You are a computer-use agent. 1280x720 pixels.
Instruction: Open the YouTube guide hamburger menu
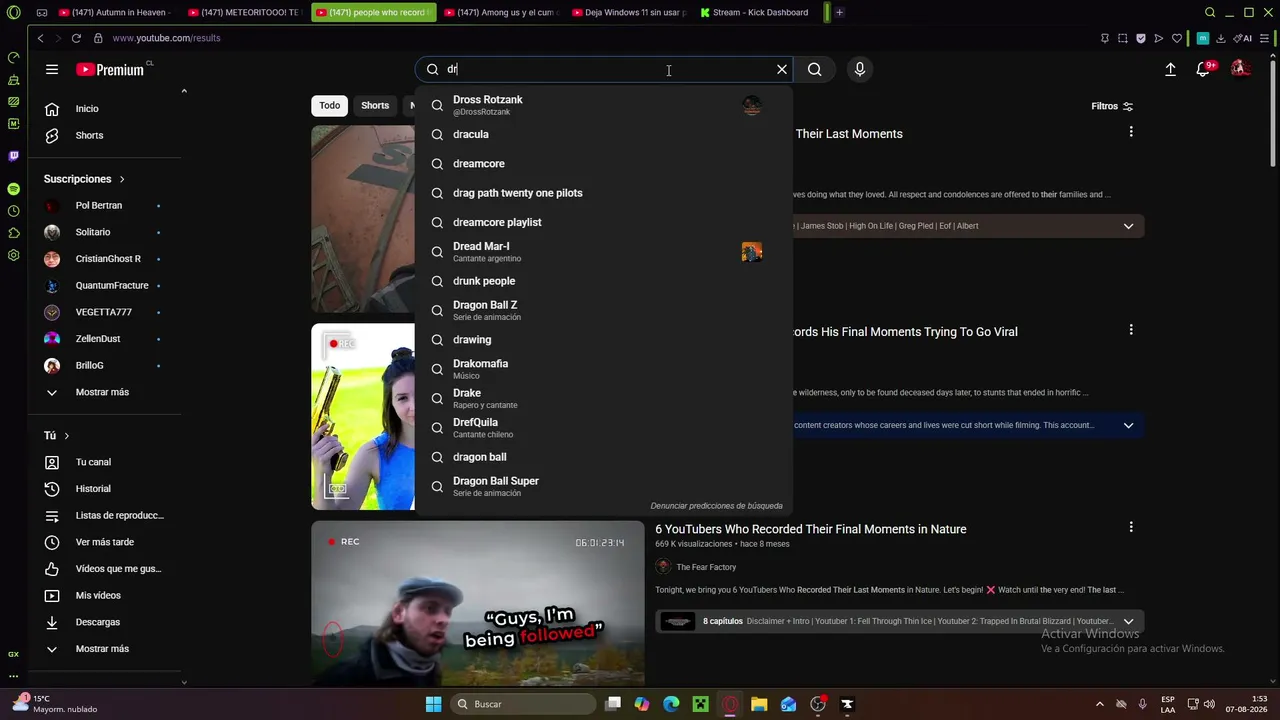click(52, 69)
